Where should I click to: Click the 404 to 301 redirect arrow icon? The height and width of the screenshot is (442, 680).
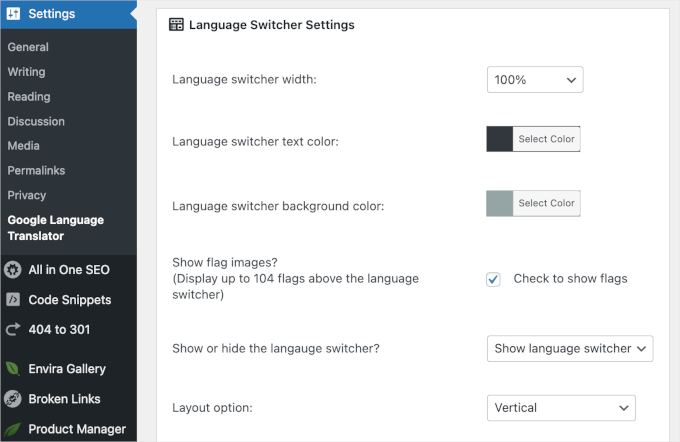pos(13,329)
